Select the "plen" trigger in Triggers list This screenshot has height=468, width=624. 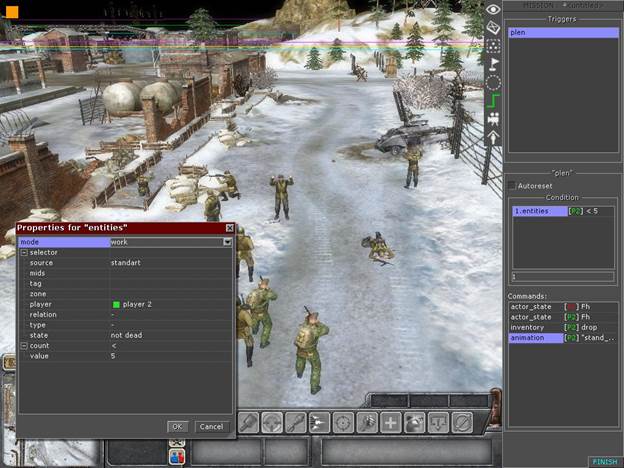563,33
